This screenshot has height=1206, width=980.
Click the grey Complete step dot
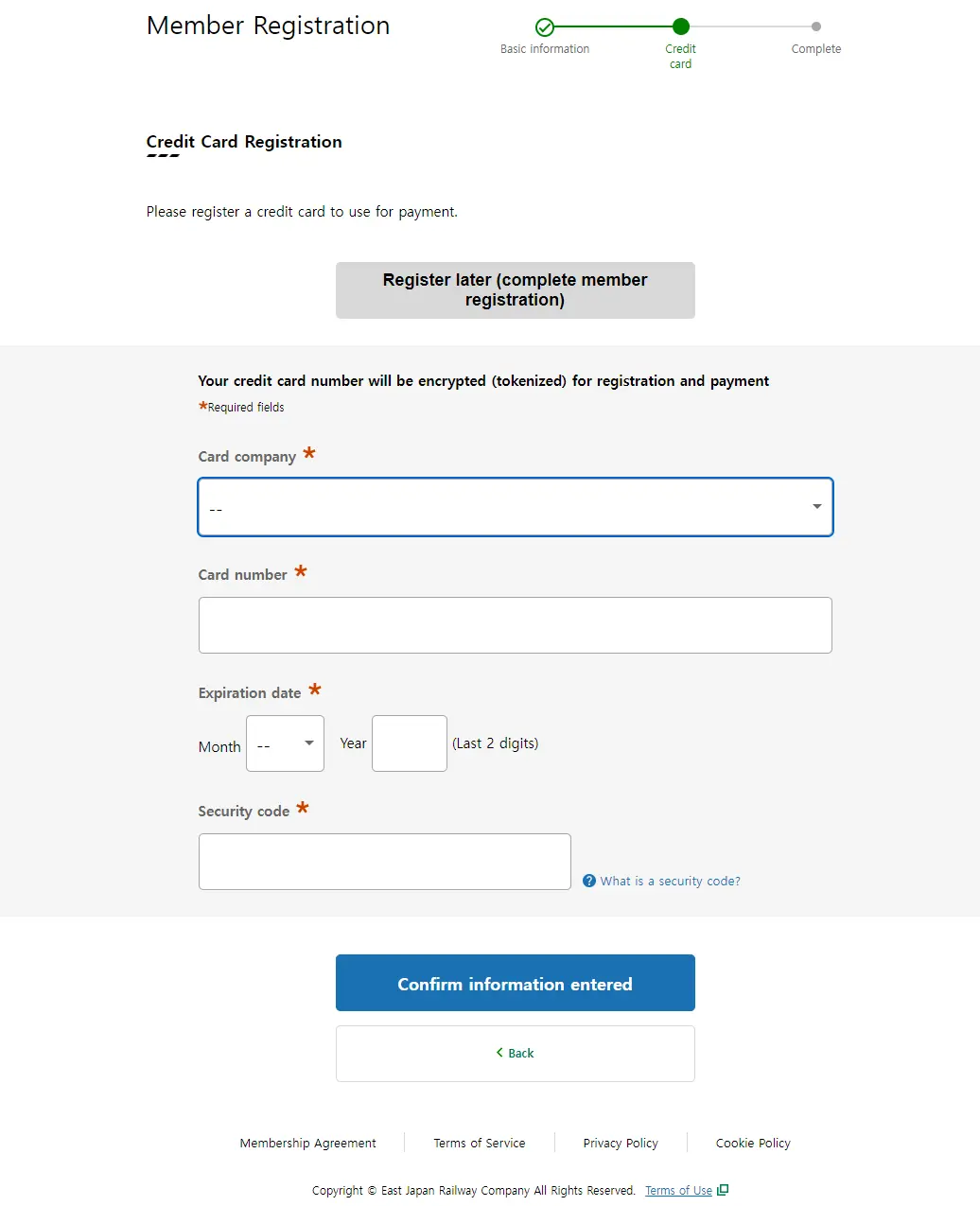[816, 26]
